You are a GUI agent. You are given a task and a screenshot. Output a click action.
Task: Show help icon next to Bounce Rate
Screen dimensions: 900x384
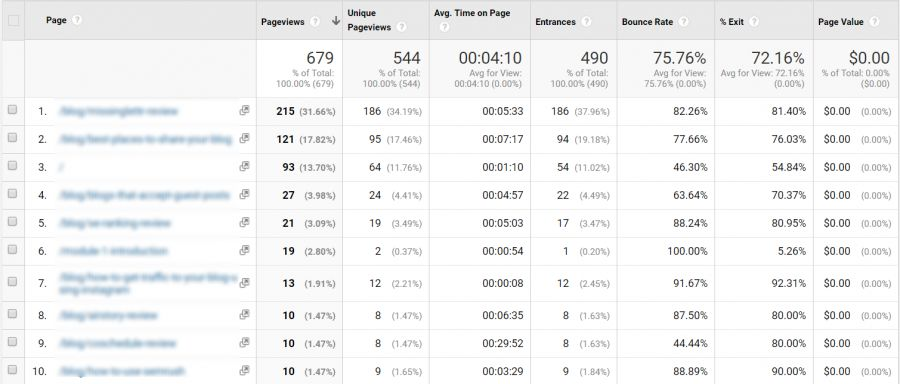(684, 22)
